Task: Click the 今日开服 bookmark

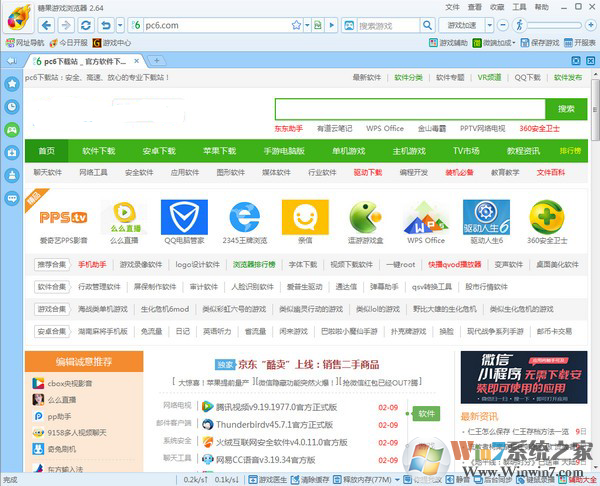Action: [68, 42]
